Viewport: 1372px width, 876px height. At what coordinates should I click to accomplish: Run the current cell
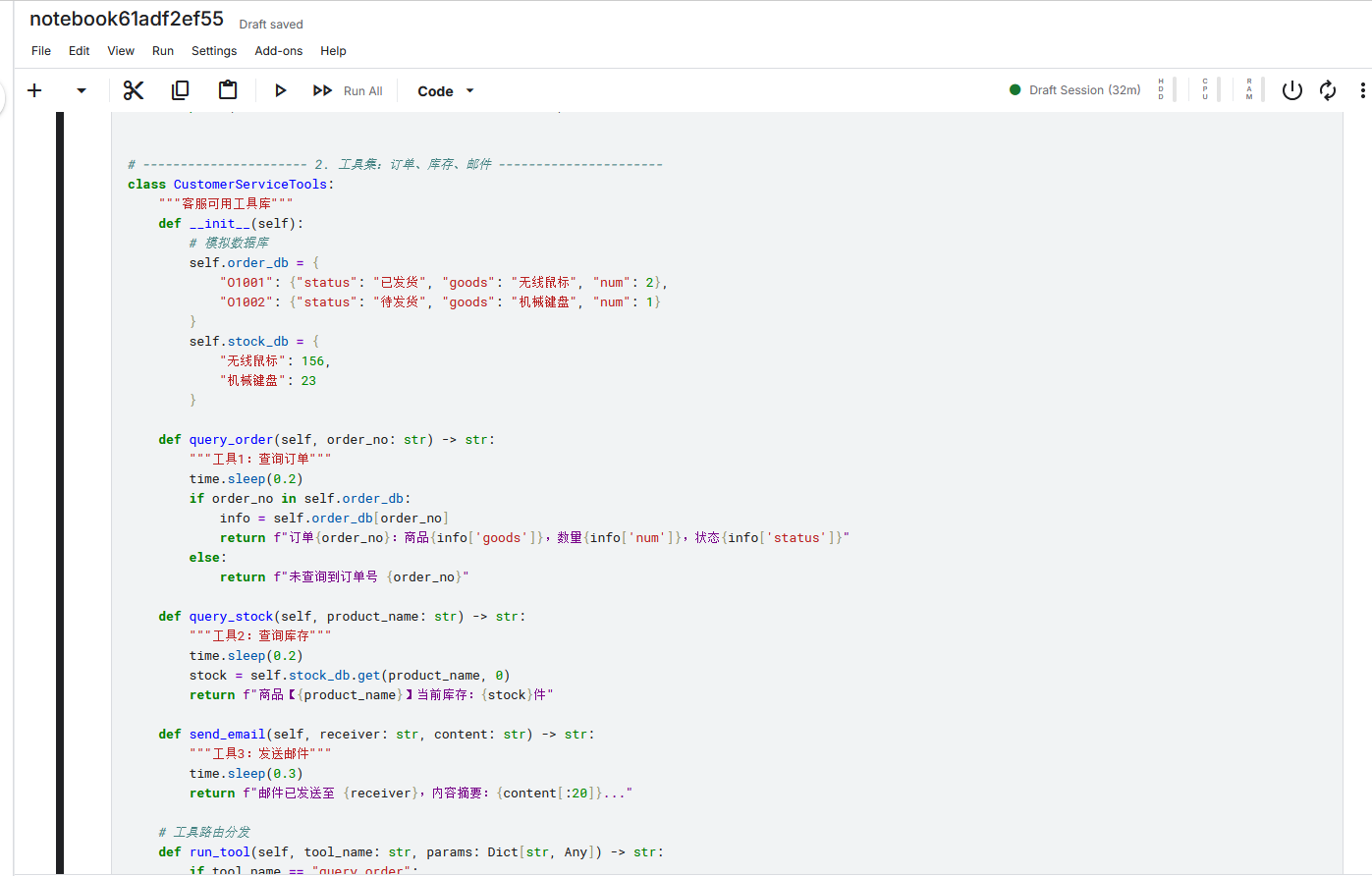pyautogui.click(x=281, y=90)
